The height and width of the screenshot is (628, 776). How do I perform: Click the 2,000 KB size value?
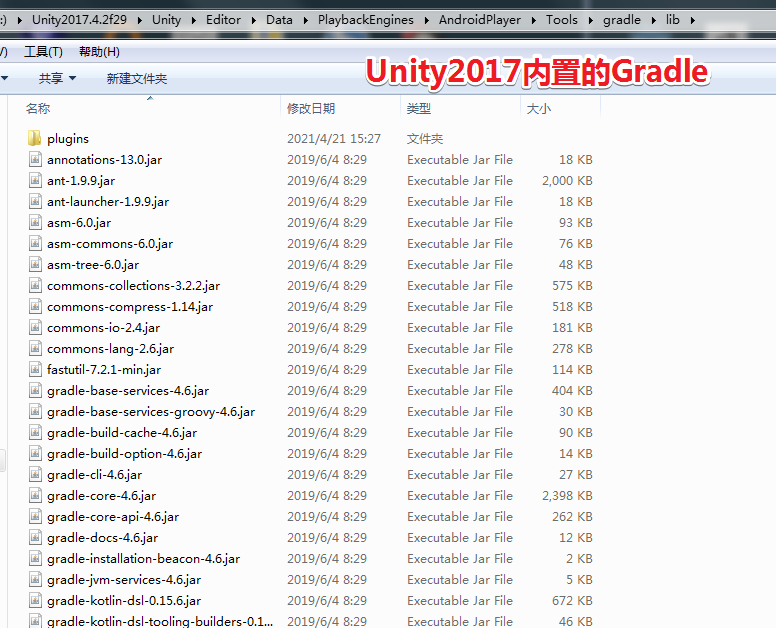567,181
